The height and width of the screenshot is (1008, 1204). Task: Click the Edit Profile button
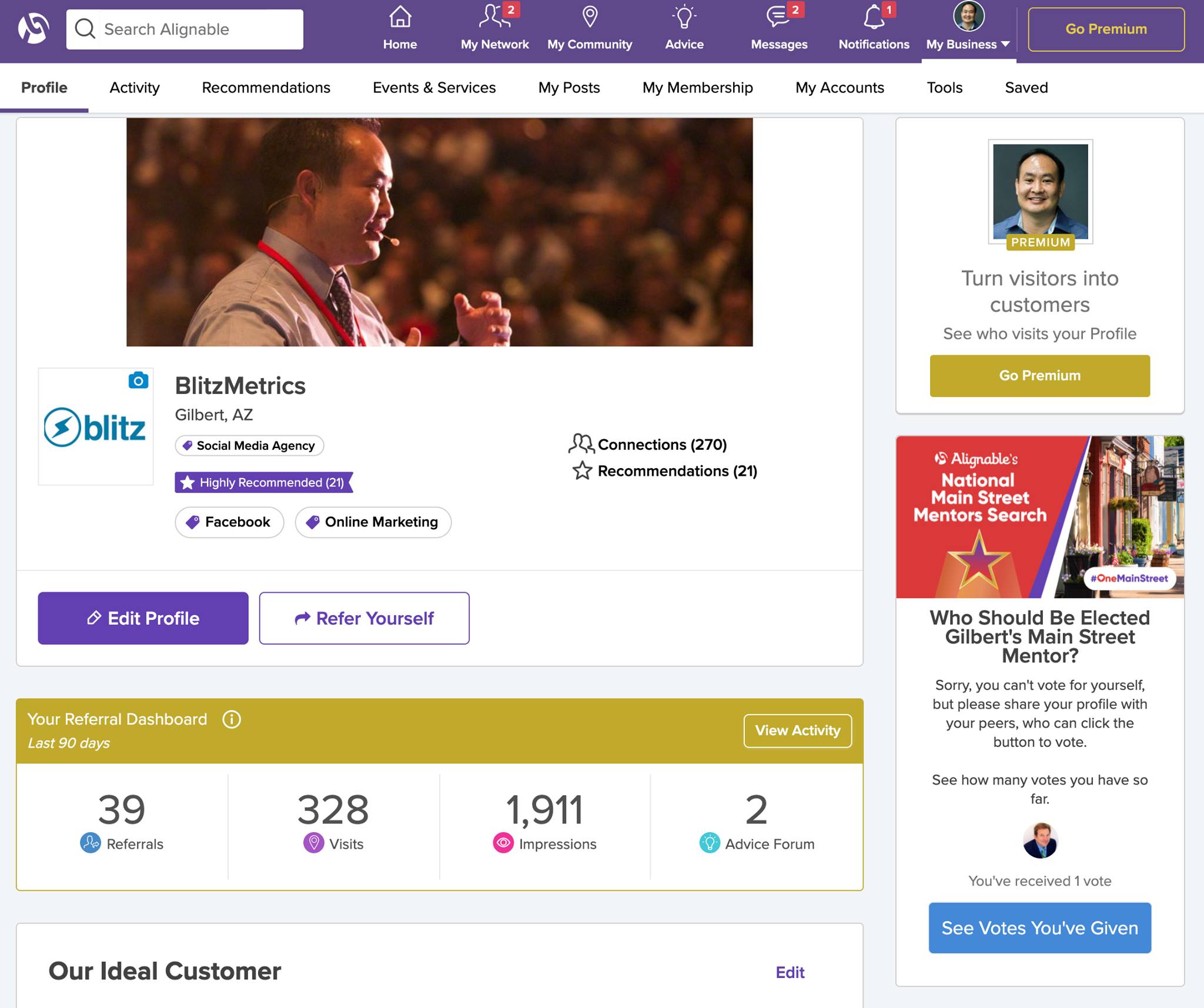point(143,618)
